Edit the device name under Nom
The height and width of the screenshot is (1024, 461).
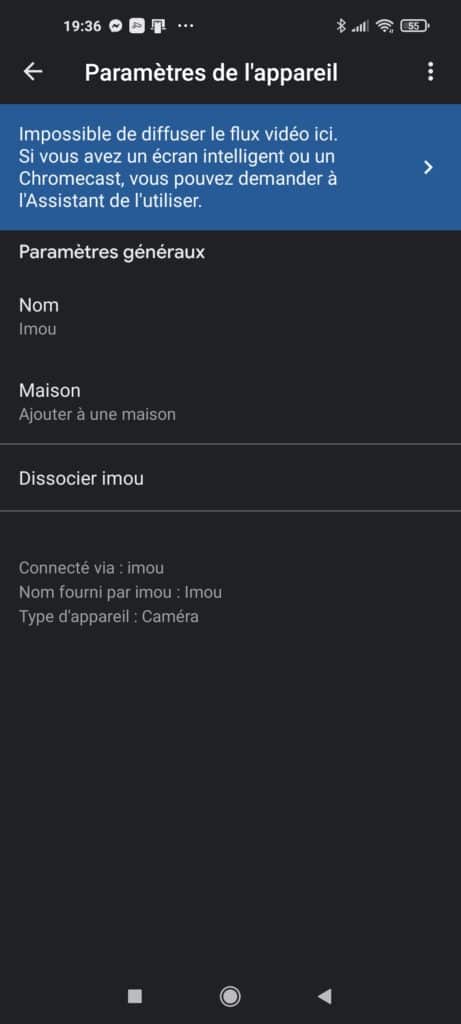tap(230, 317)
